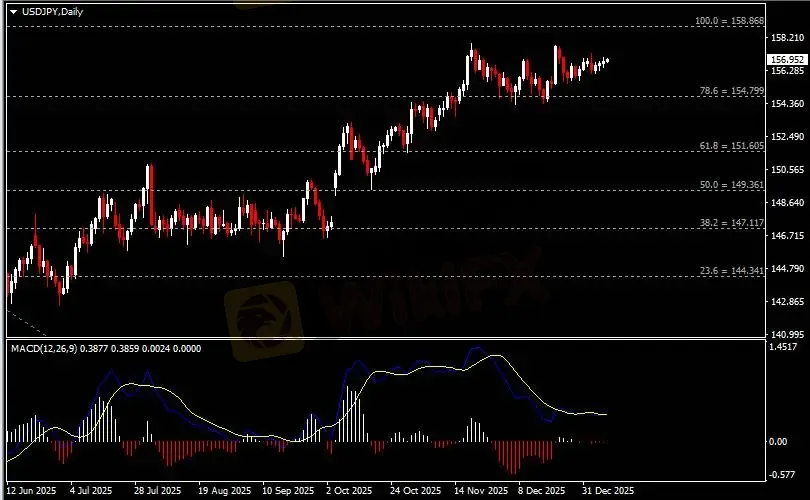
Task: Click the 12 Jun 2025 date marker
Action: (31, 491)
